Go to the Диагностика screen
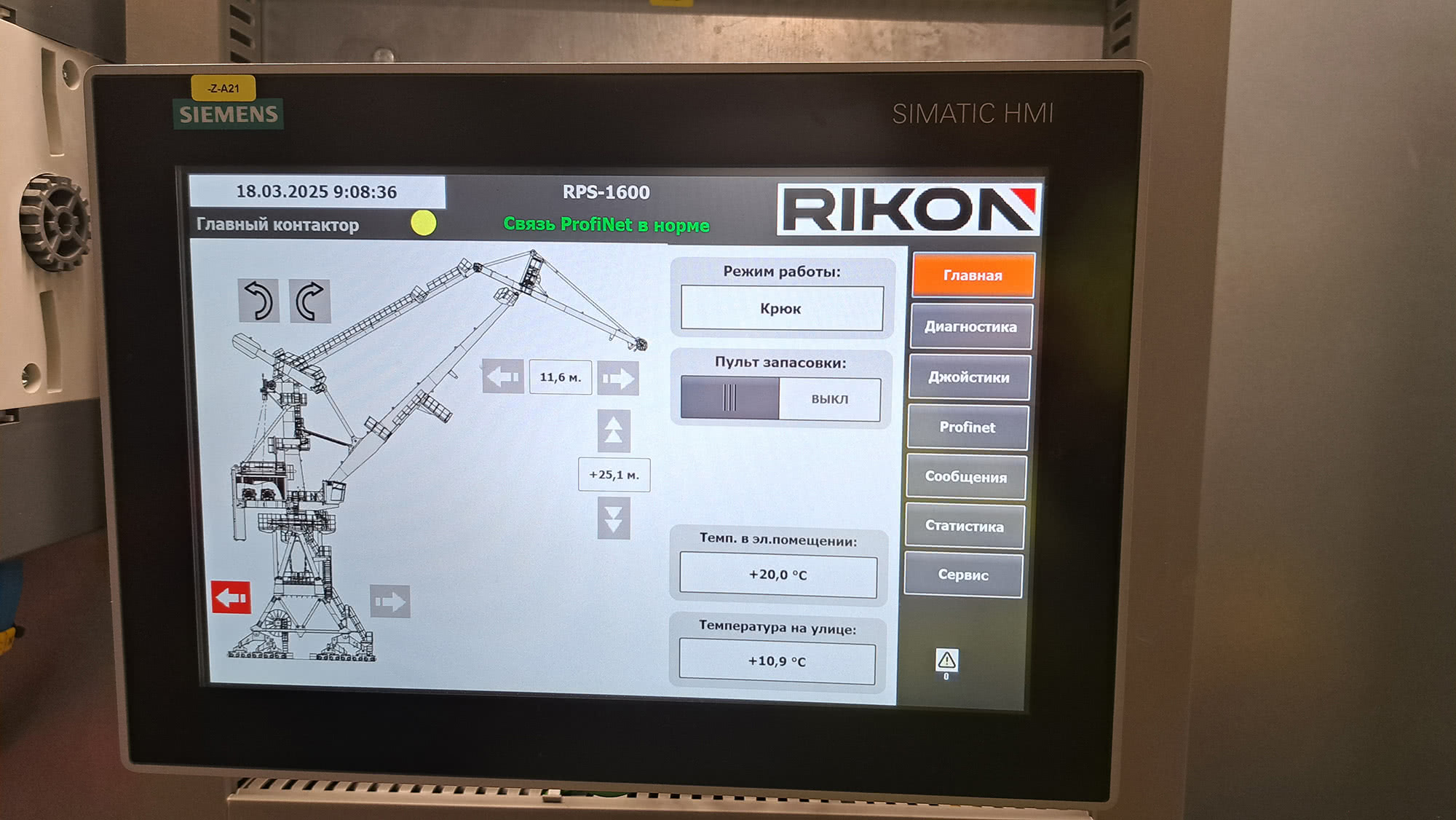Viewport: 1456px width, 820px height. click(x=970, y=326)
